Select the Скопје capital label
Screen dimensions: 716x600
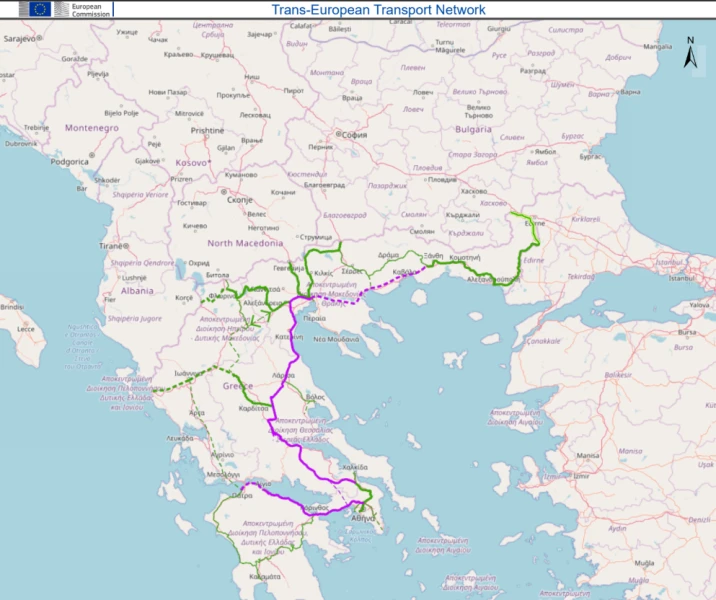click(x=240, y=200)
